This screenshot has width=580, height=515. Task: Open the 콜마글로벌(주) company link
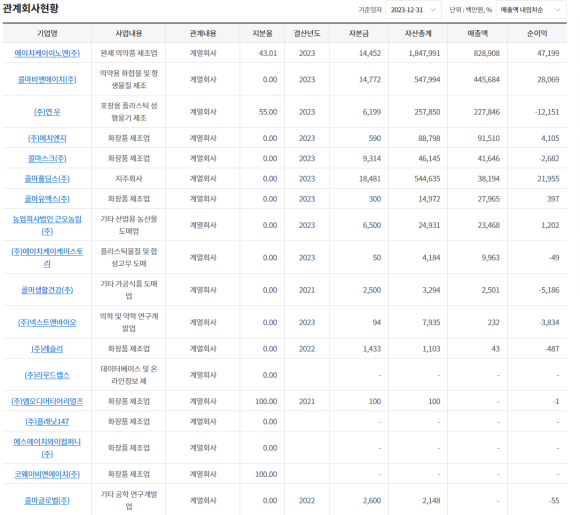[x=47, y=500]
